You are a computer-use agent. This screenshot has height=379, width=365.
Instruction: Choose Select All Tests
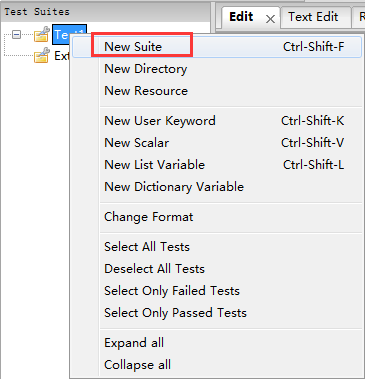[217, 247]
